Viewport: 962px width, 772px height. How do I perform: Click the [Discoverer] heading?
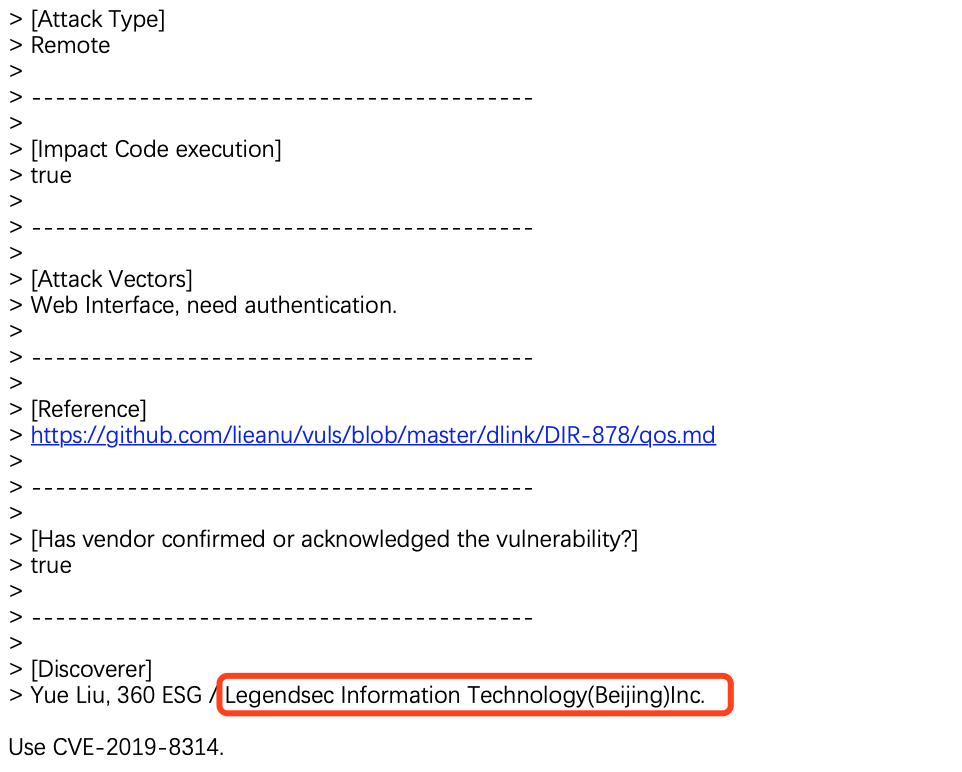click(x=91, y=670)
